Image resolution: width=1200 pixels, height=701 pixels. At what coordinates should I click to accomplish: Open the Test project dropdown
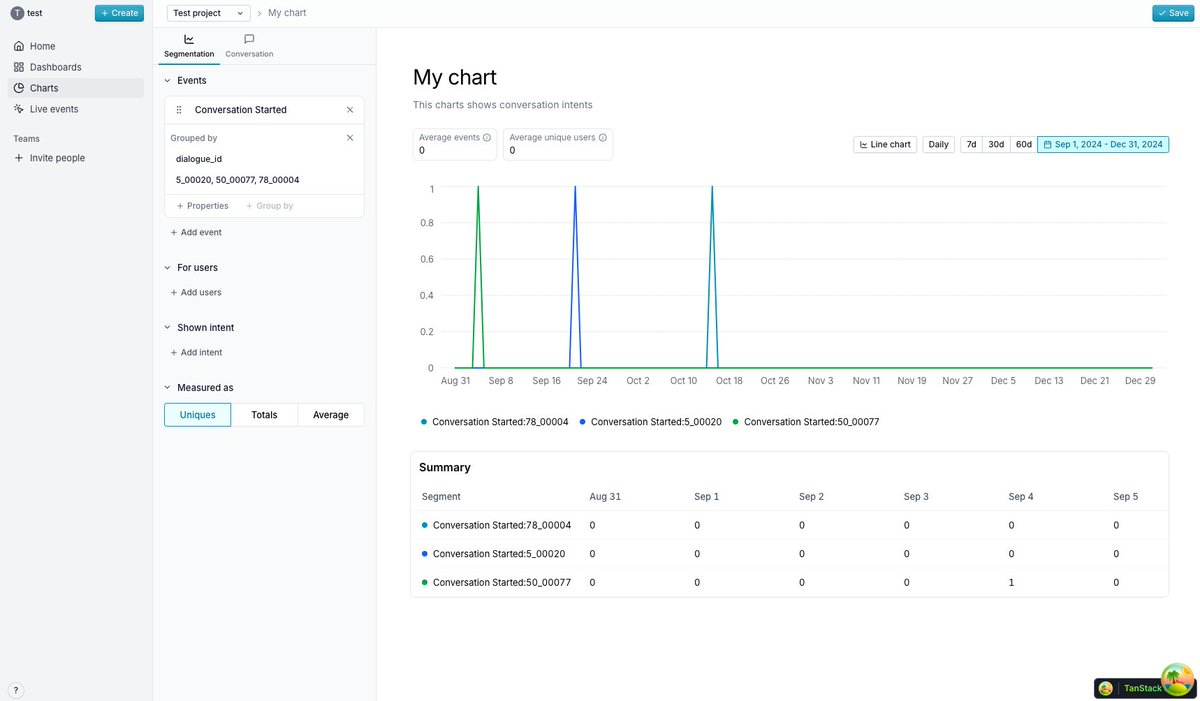209,13
